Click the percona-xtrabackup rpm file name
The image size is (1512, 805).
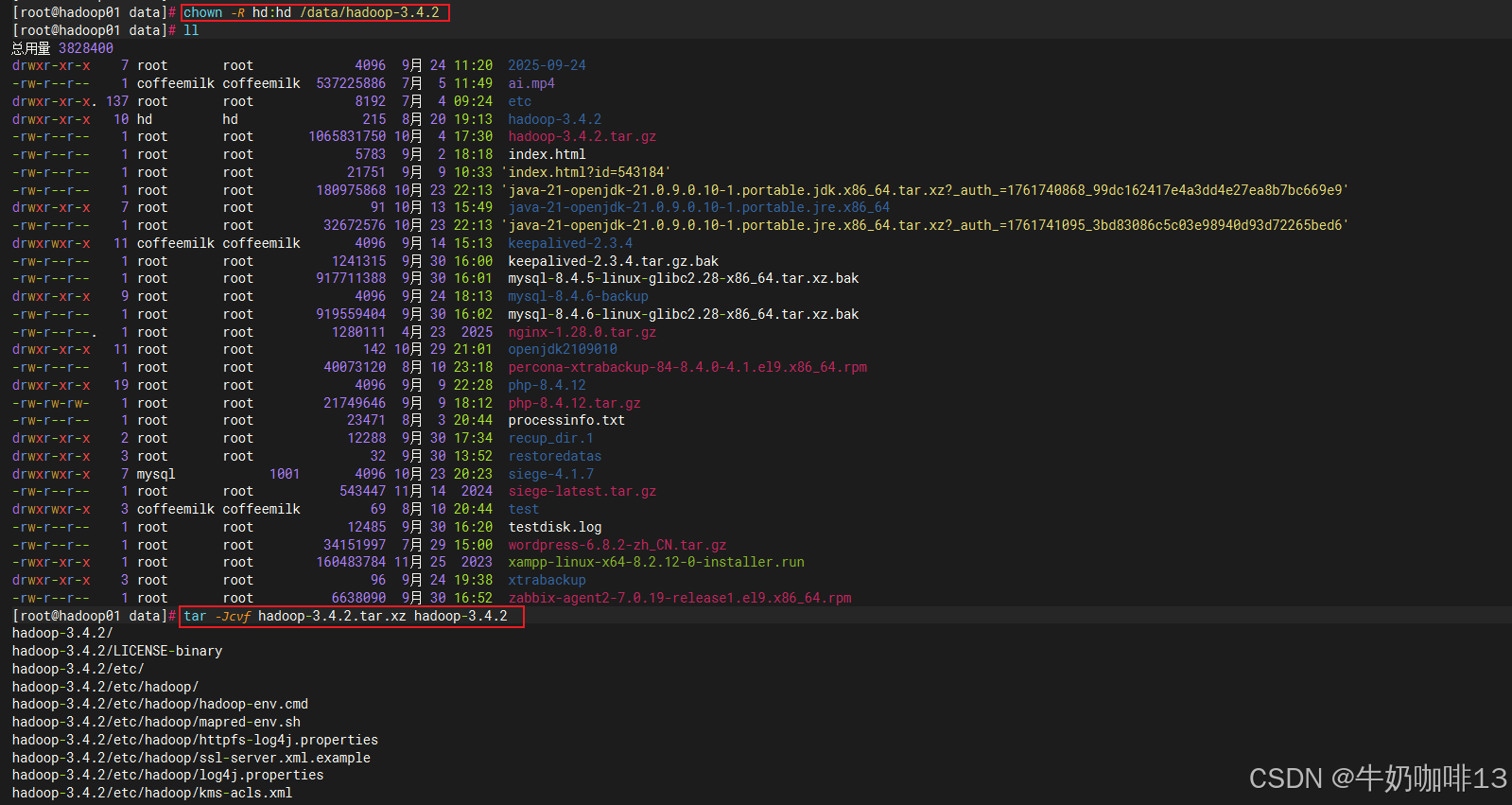coord(687,367)
